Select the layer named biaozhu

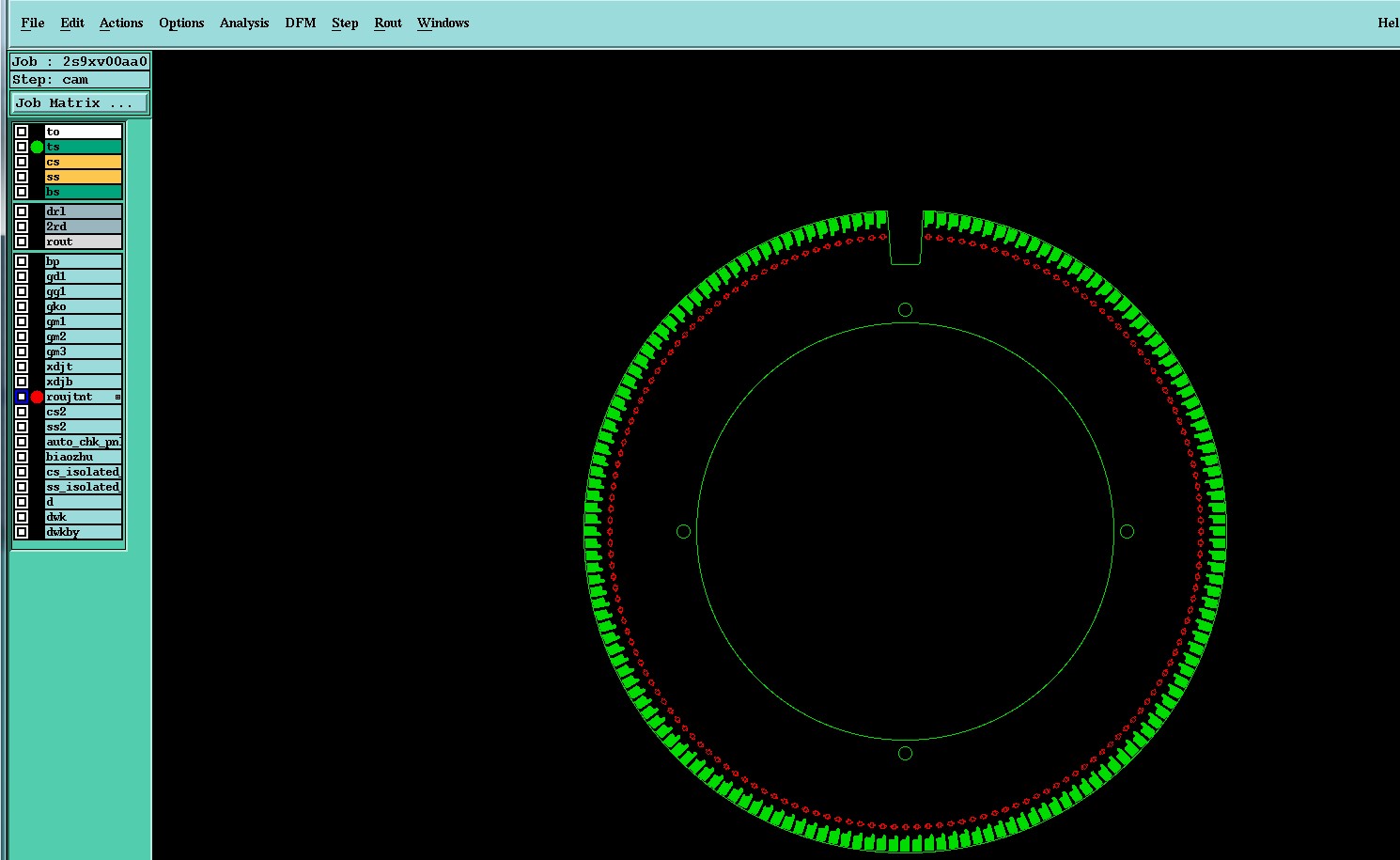(x=84, y=457)
